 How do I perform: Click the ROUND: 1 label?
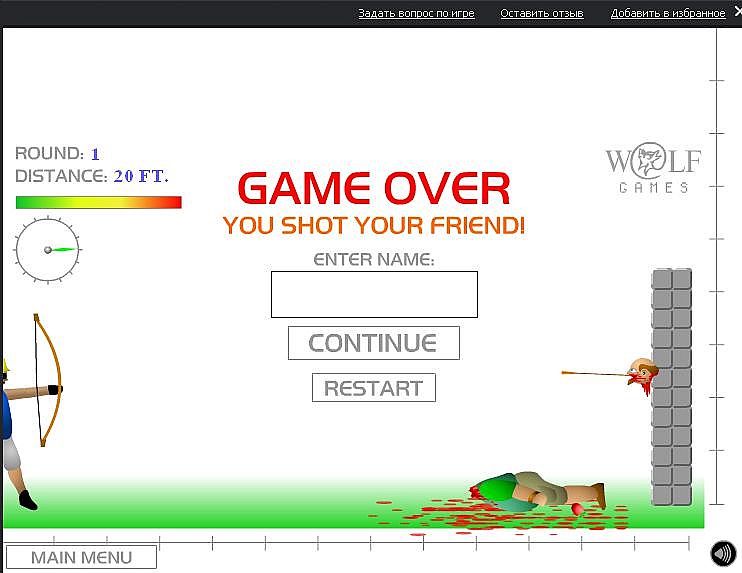(x=57, y=153)
